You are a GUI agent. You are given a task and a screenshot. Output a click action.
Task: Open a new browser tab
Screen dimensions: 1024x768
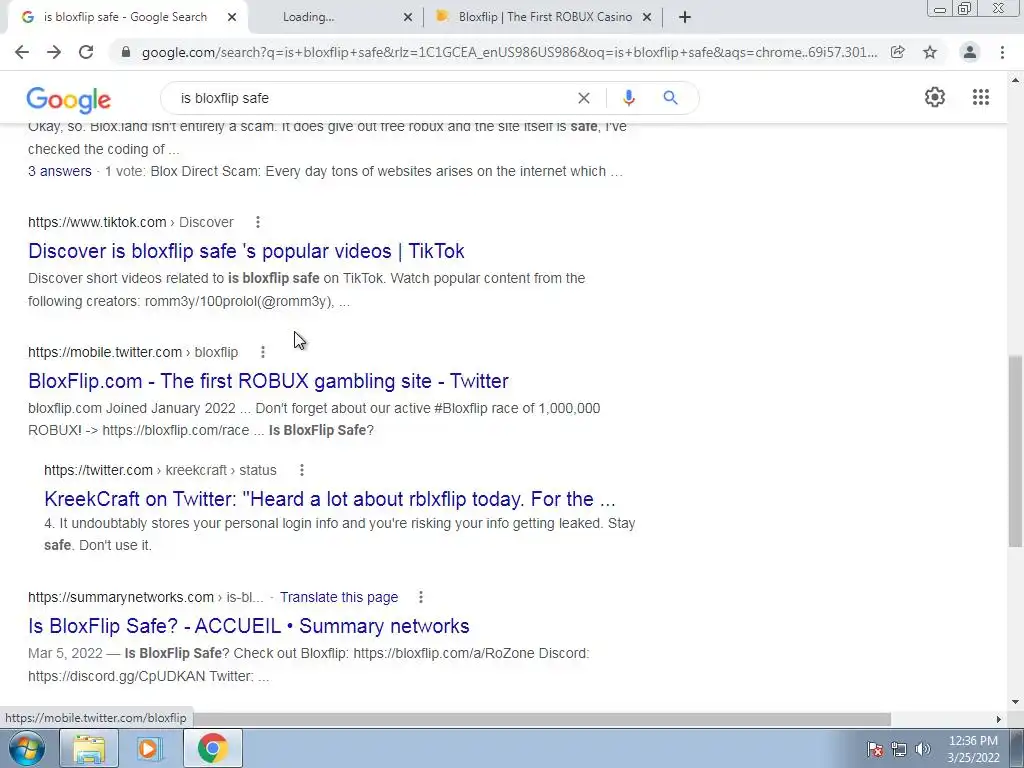(x=684, y=18)
